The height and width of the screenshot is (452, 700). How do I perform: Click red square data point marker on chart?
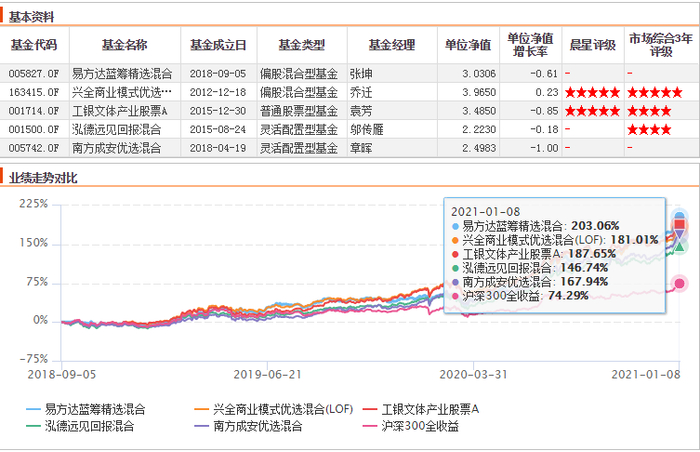pos(679,225)
